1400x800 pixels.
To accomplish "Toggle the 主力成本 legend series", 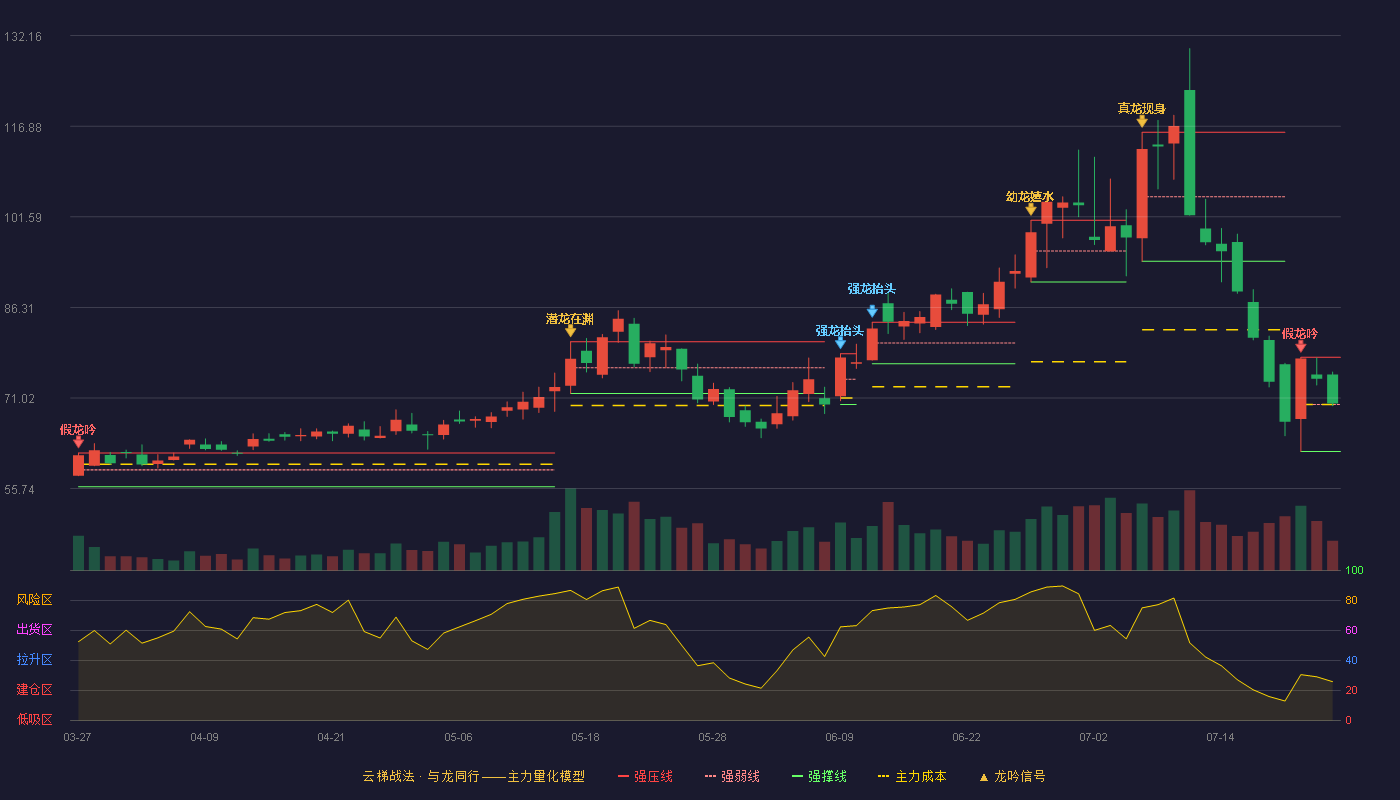I will point(912,776).
